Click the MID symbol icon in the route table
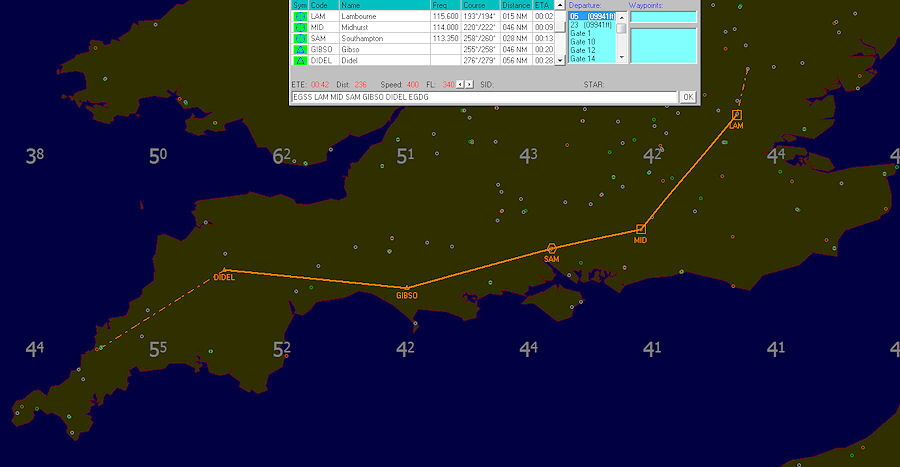The image size is (900, 467). [299, 28]
